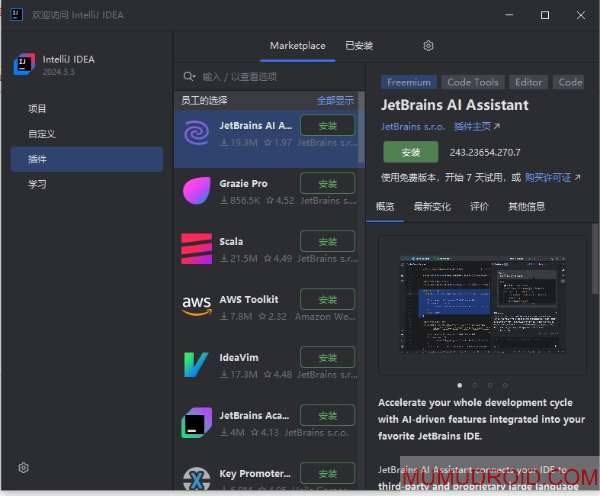The height and width of the screenshot is (496, 600).
Task: Install the IdeaVim plugin
Action: [328, 358]
